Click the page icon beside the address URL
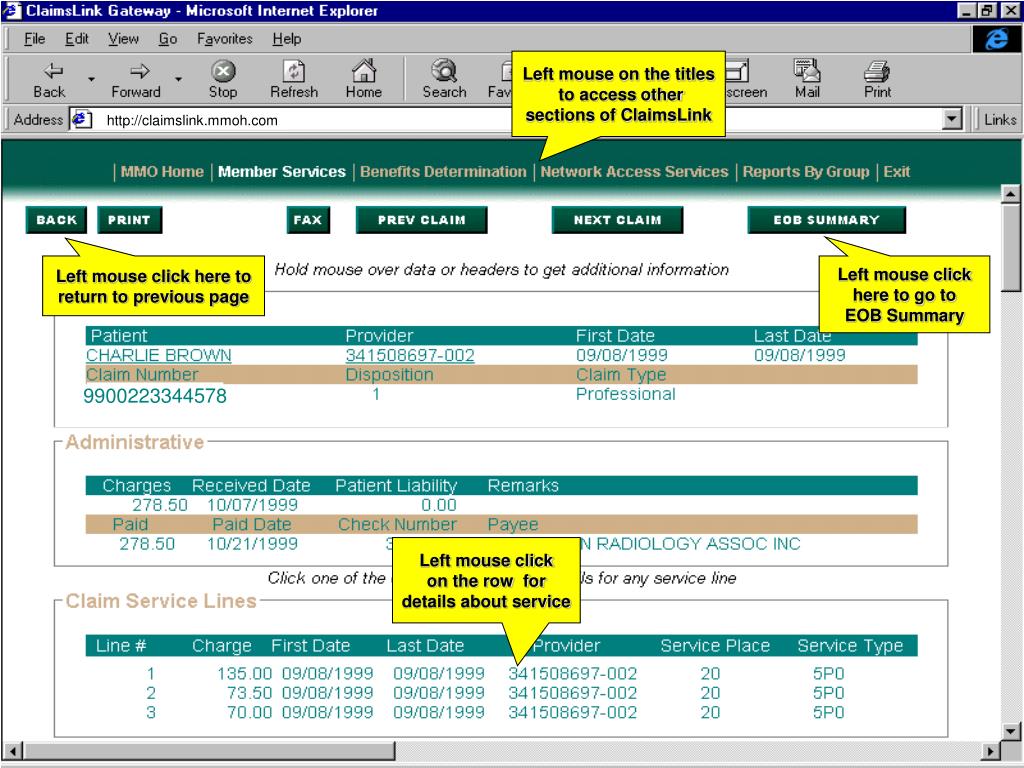Screen dimensions: 1024x768 (81, 120)
